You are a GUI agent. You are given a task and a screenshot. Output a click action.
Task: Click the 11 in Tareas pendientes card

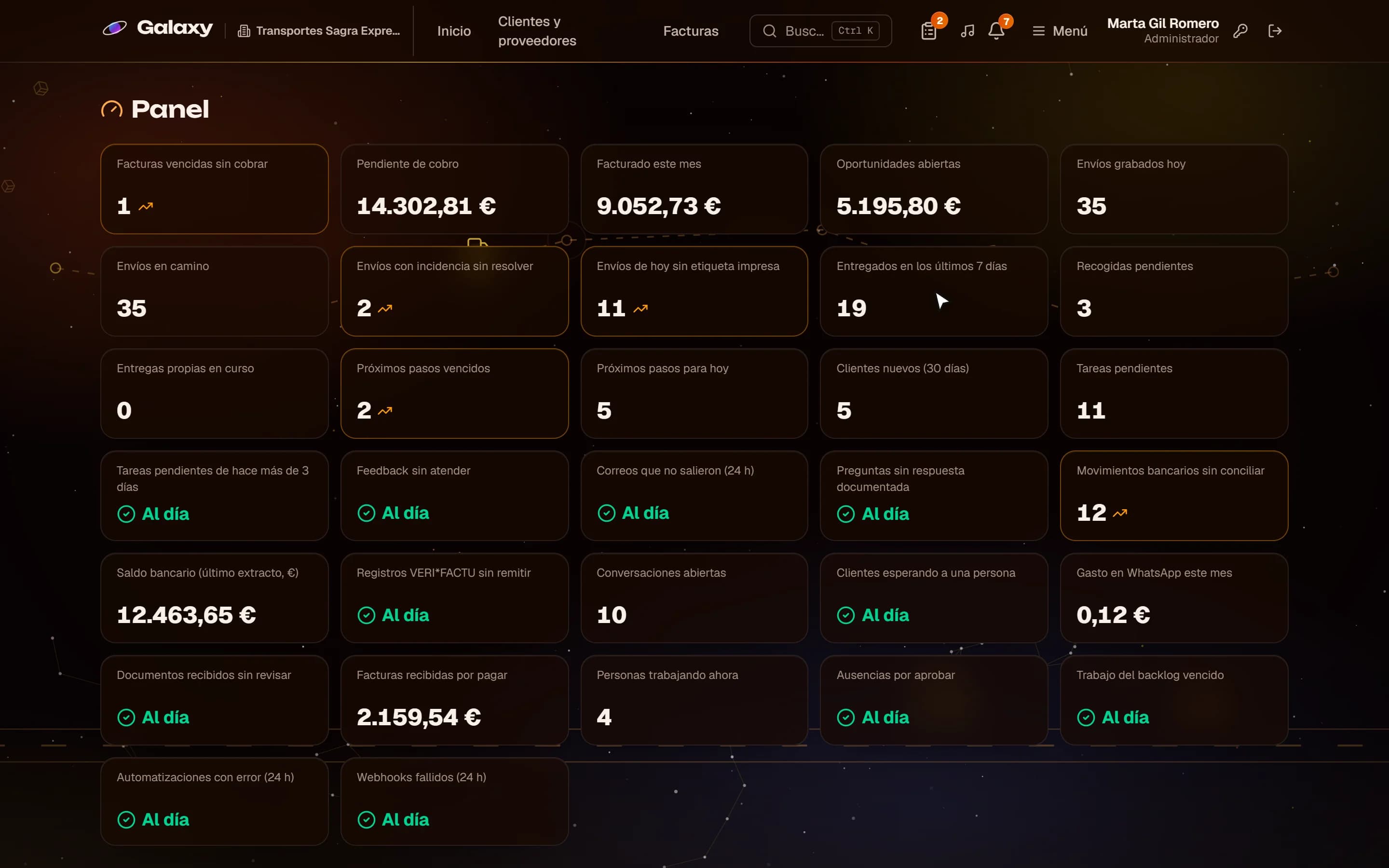1090,410
